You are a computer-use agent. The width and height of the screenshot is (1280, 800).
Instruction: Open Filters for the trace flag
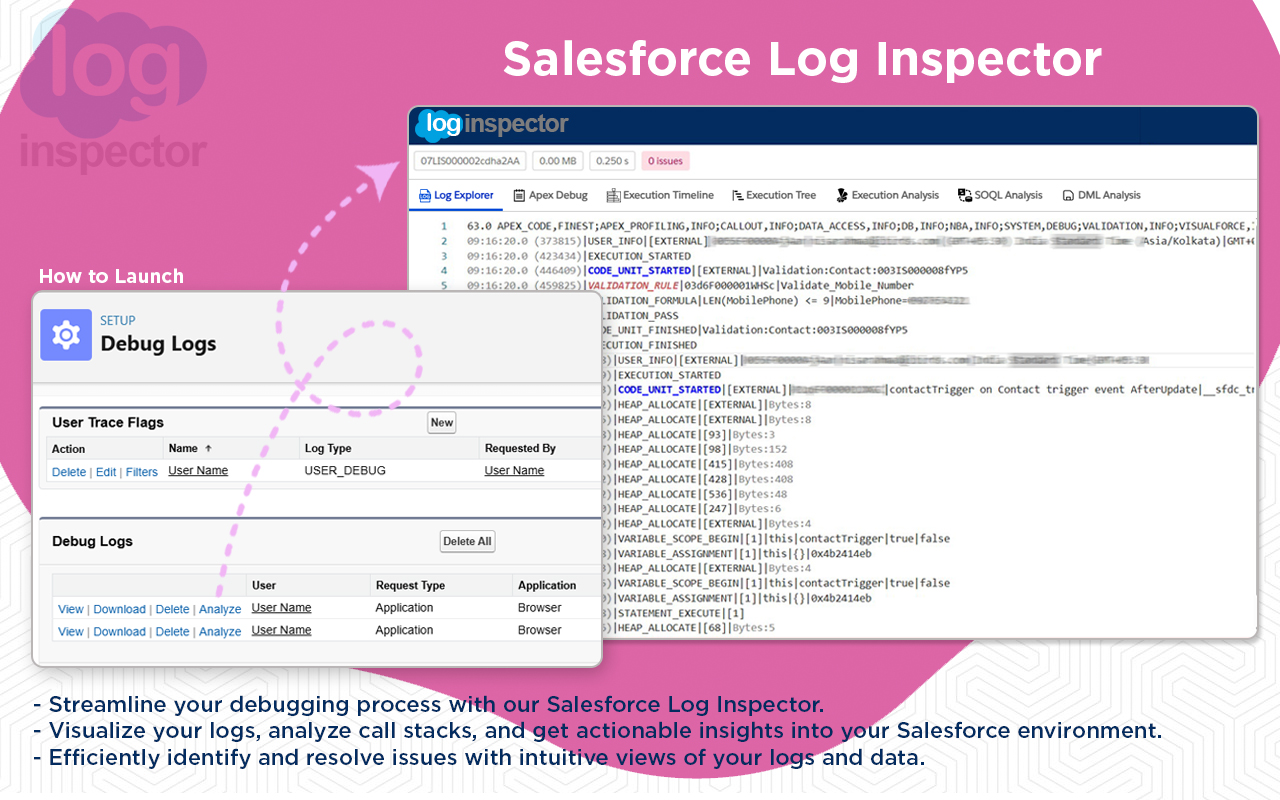pos(142,472)
